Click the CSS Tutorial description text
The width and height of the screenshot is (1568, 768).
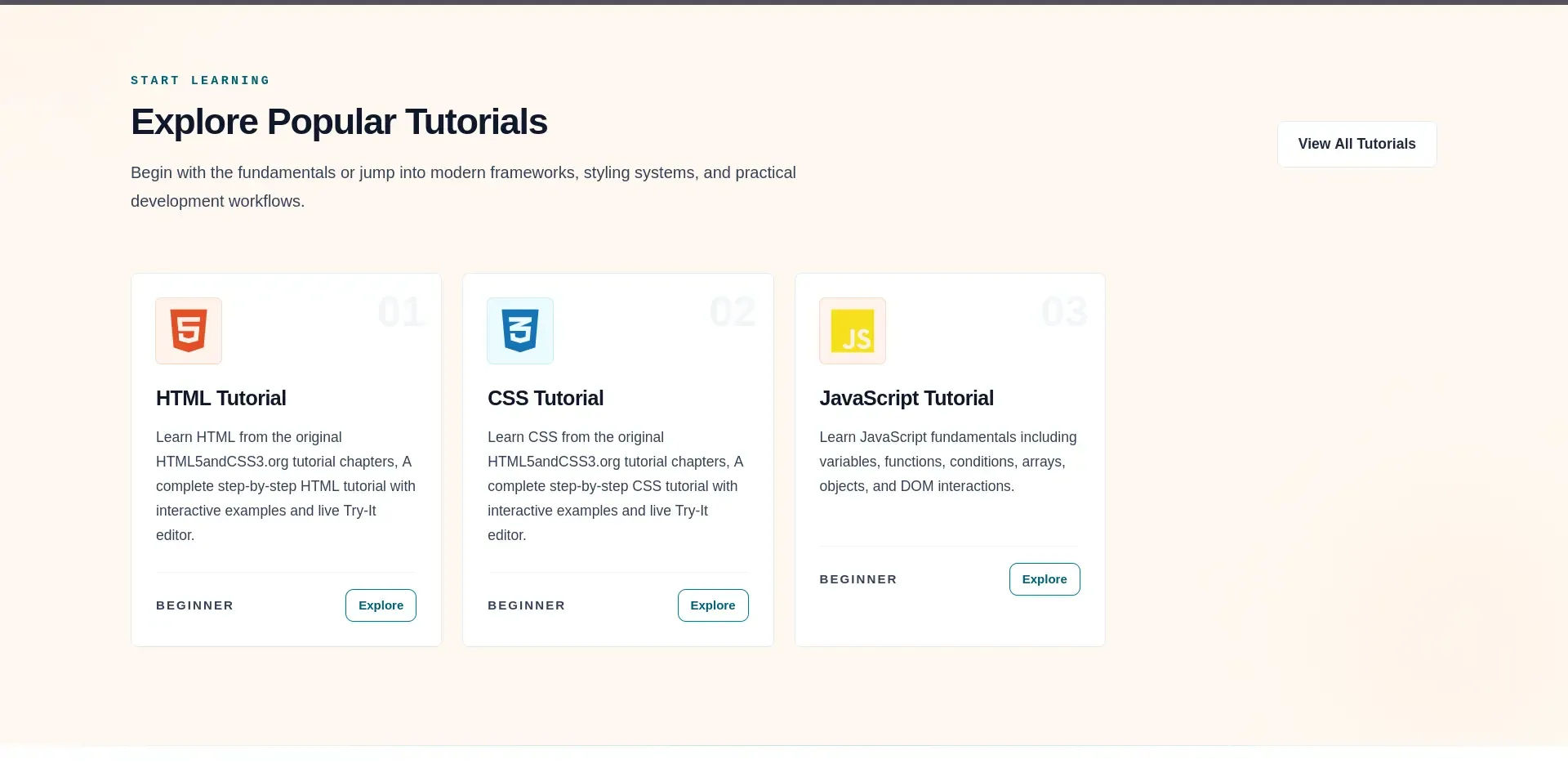click(617, 486)
